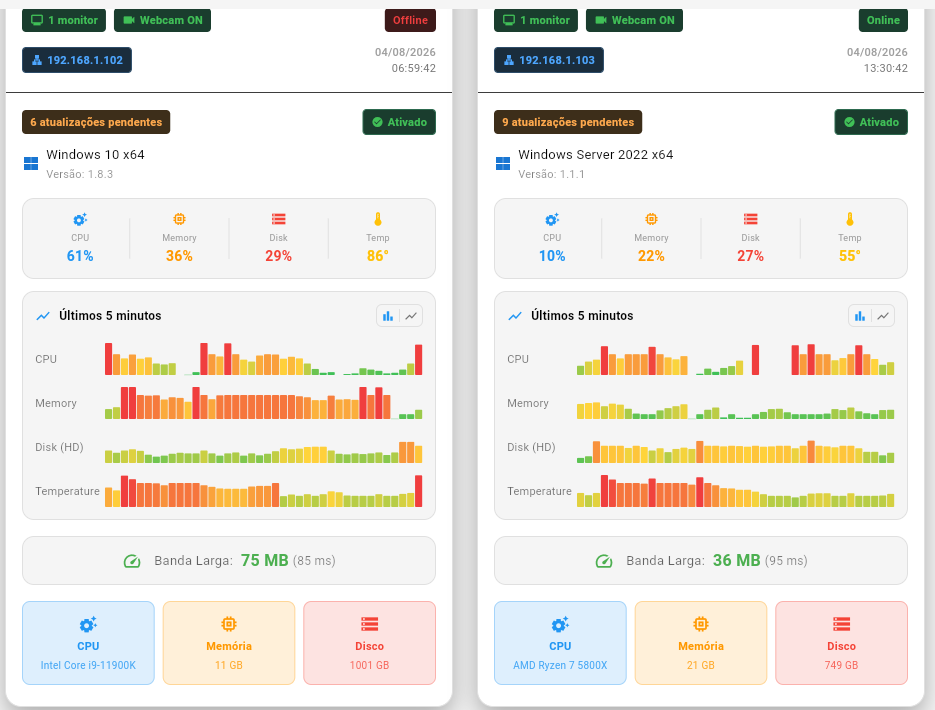935x710 pixels.
Task: Click CPU gear icon above 10%
Action: point(552,219)
